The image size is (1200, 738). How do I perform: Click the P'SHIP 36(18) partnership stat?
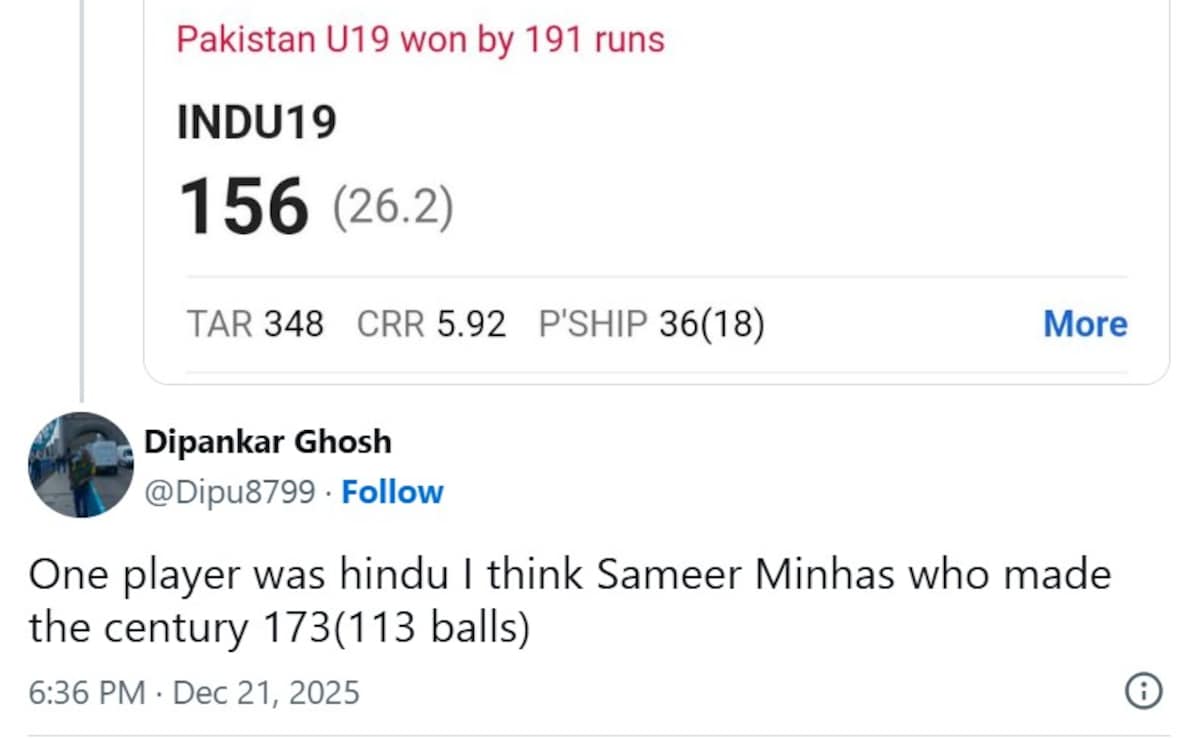click(651, 324)
